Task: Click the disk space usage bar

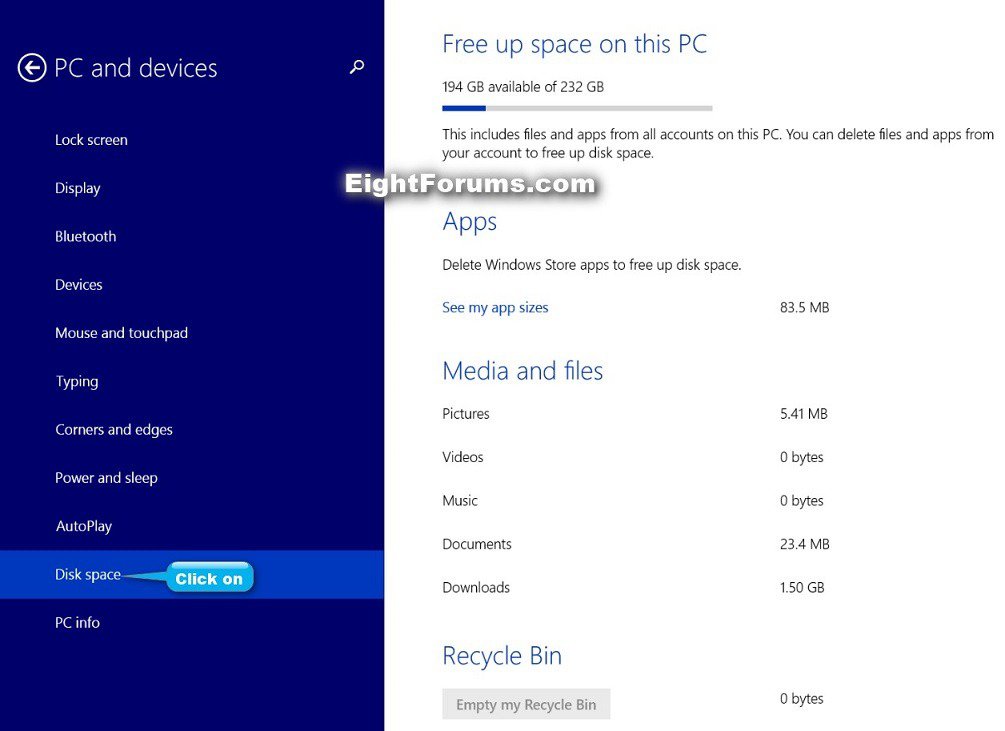Action: [577, 108]
